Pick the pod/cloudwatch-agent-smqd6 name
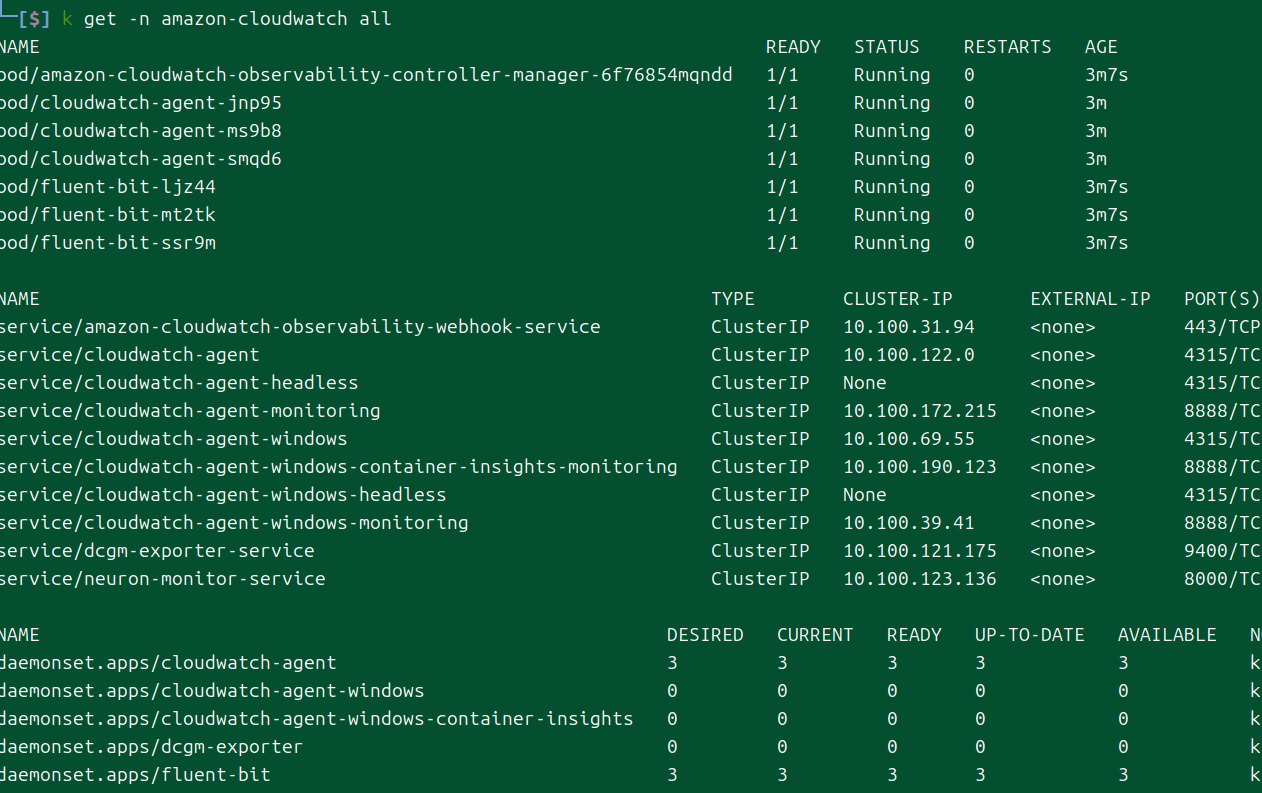 (140, 159)
